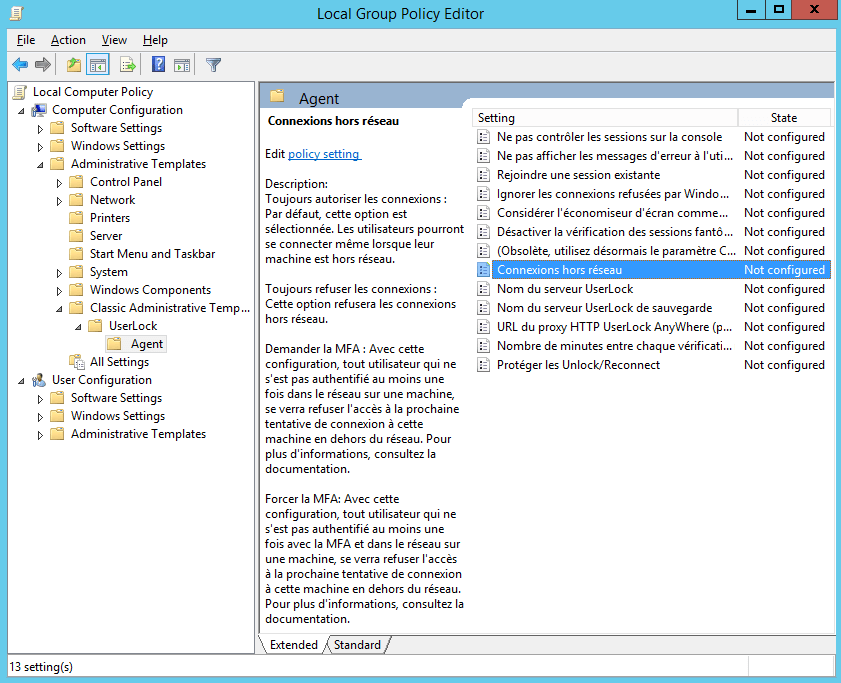Click the Export List toolbar icon
Image resolution: width=841 pixels, height=683 pixels.
point(127,65)
